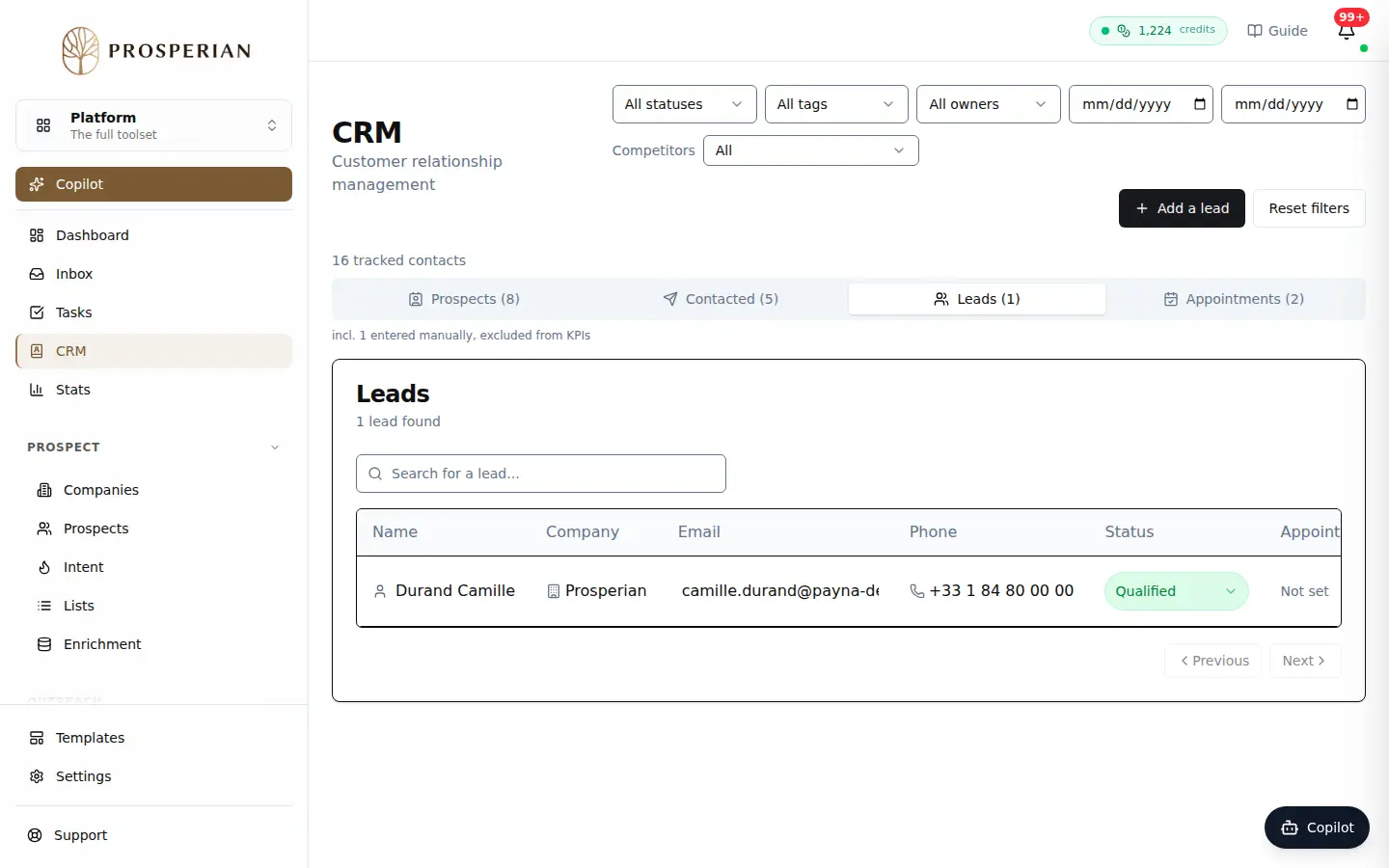Focus the Search for a lead field
The width and height of the screenshot is (1389, 868).
pos(541,474)
